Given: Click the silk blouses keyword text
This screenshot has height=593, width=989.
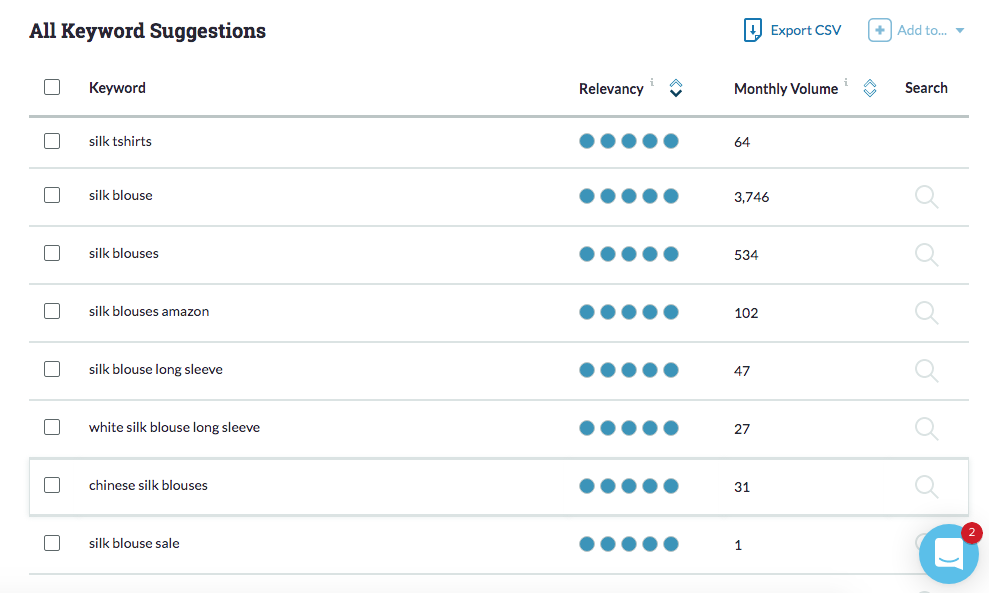Looking at the screenshot, I should (124, 253).
